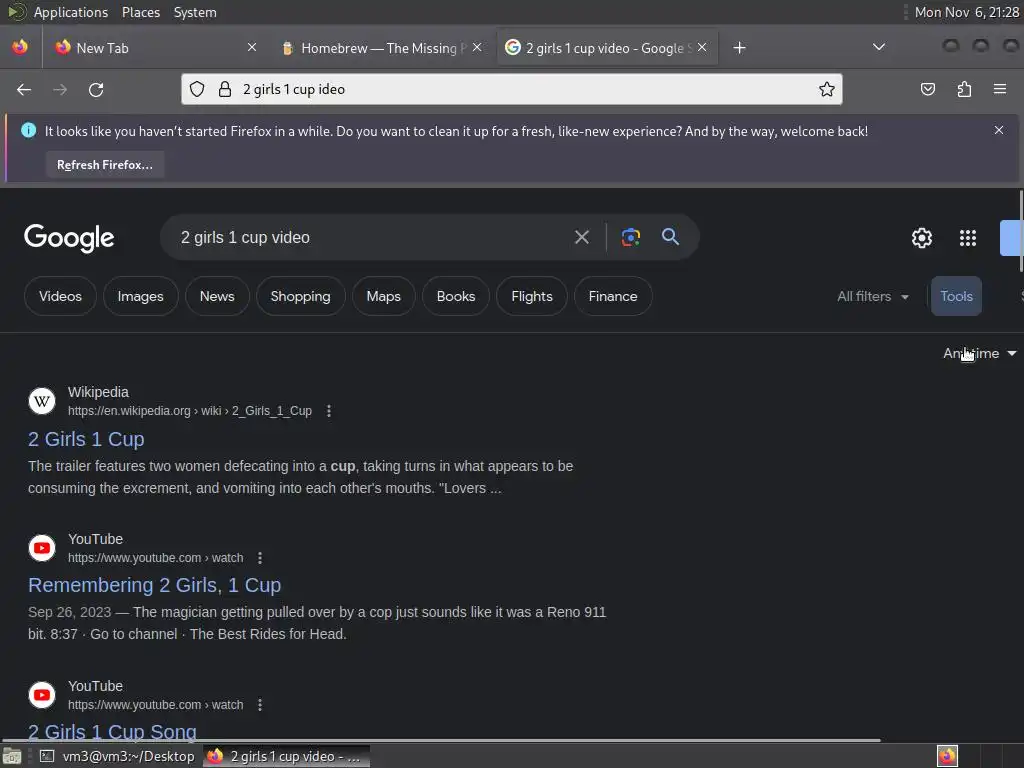
Task: Open the 2 Girls 1 Cup Wikipedia link
Action: click(x=86, y=439)
